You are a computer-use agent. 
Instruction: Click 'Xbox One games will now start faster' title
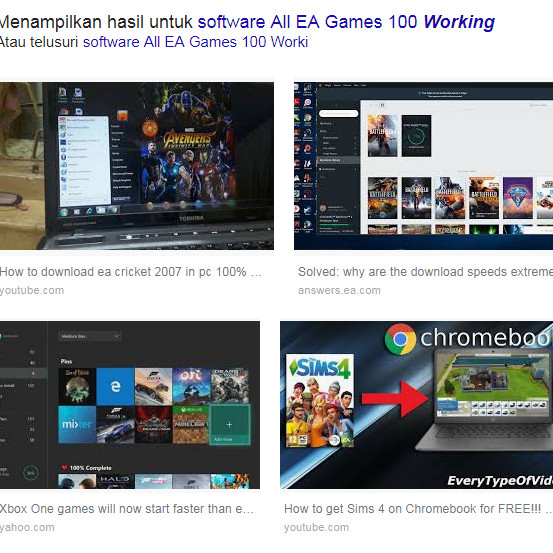(x=127, y=509)
